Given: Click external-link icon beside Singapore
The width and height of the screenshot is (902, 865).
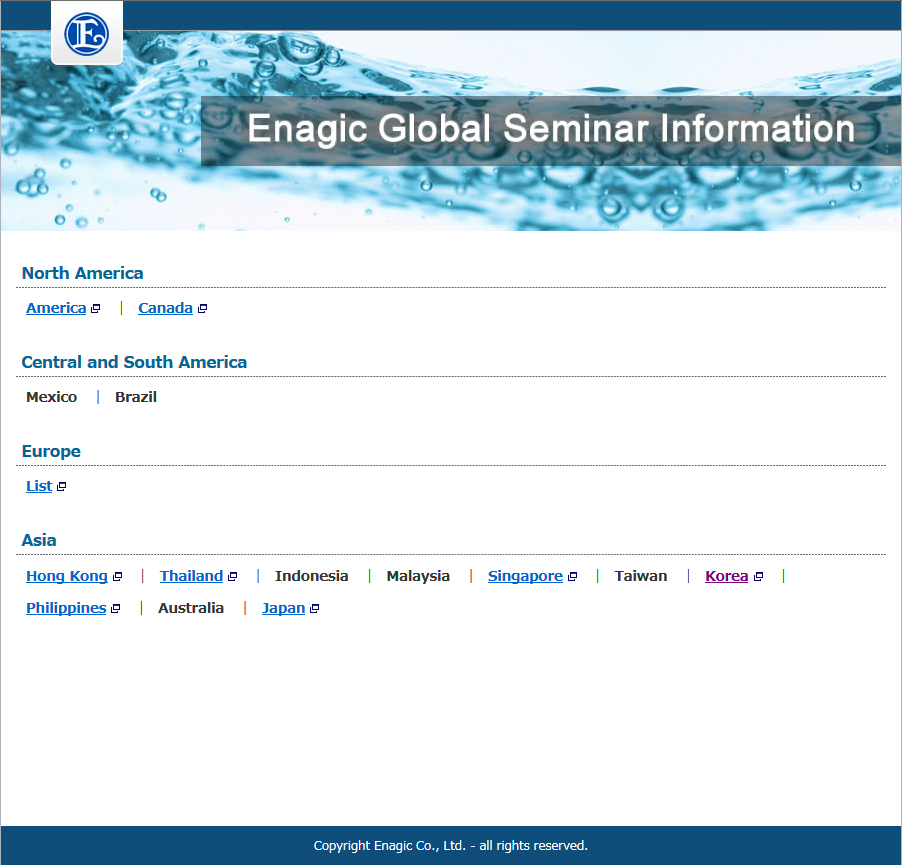Looking at the screenshot, I should 572,576.
